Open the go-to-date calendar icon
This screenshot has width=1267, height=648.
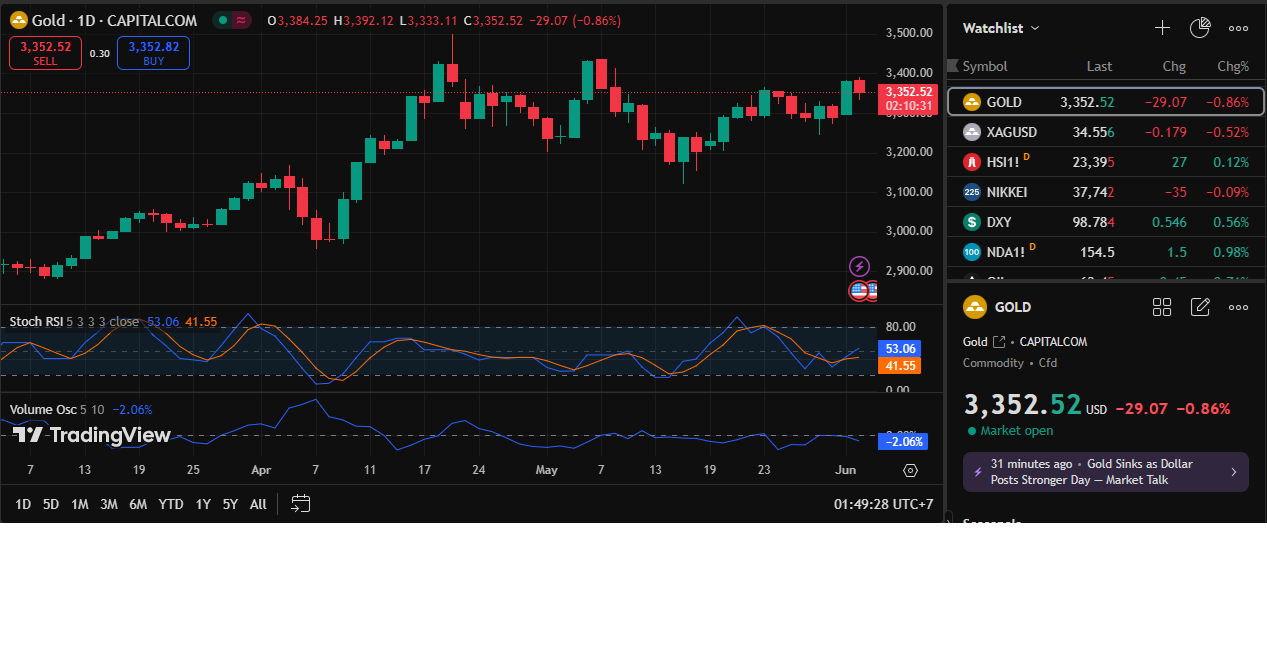[x=301, y=504]
